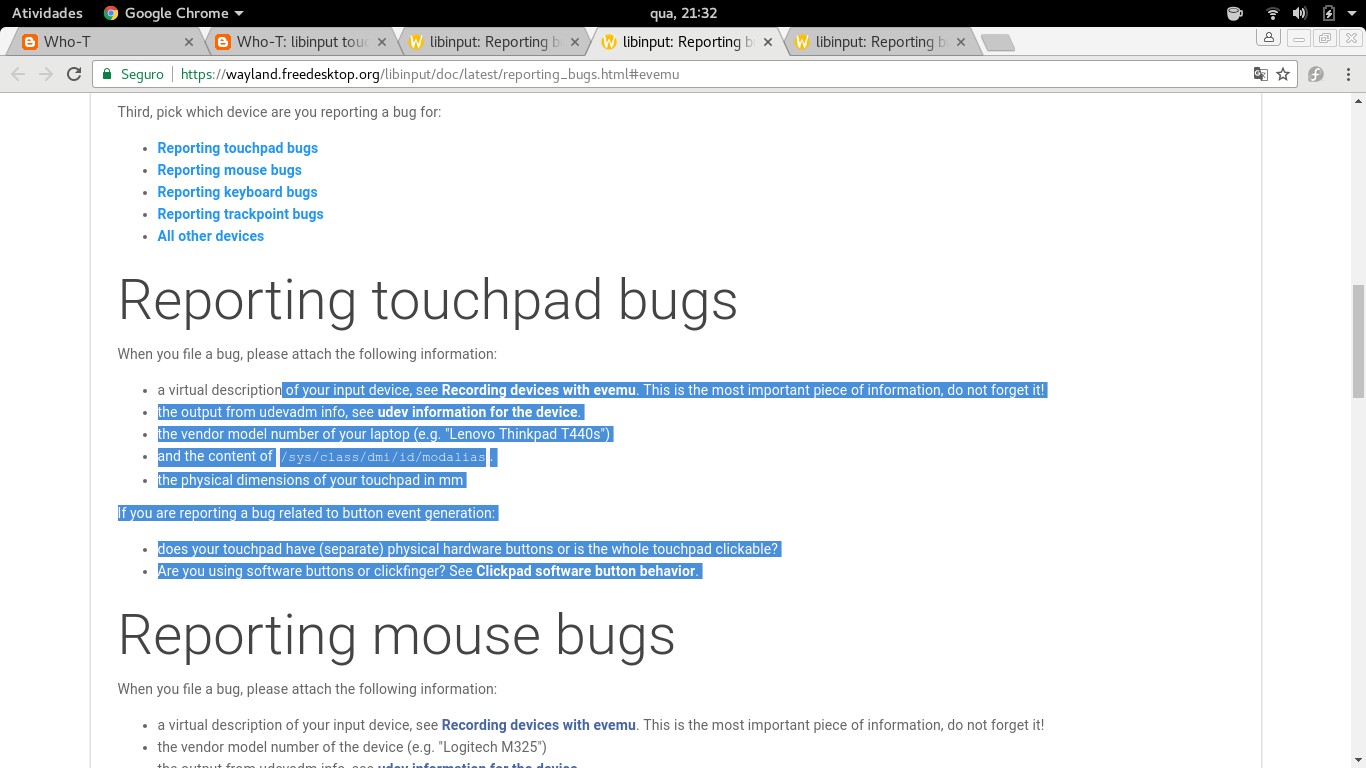
Task: Open Chrome's three-dot menu
Action: point(1348,74)
